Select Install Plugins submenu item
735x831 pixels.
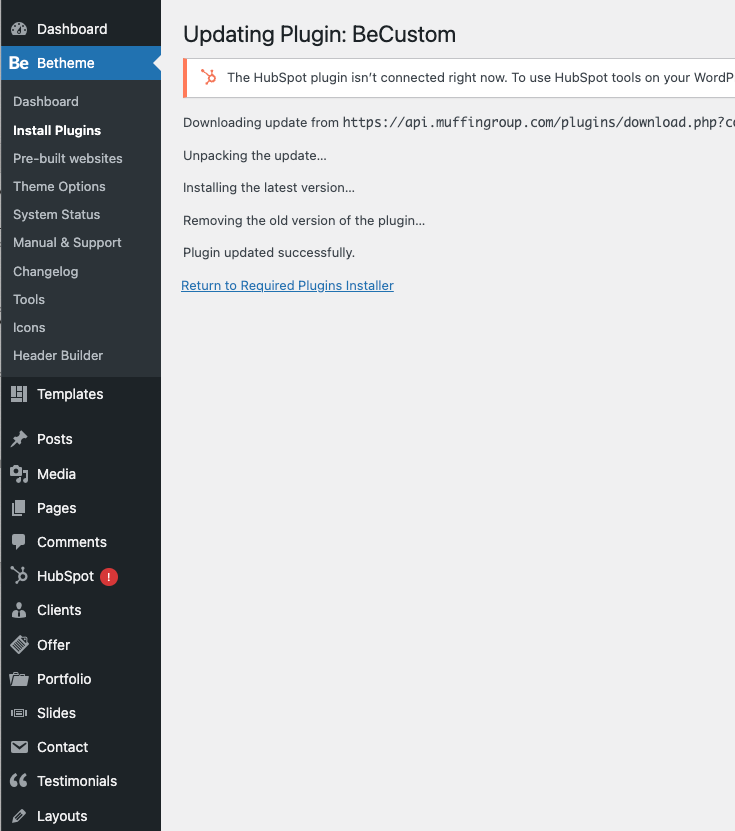57,130
